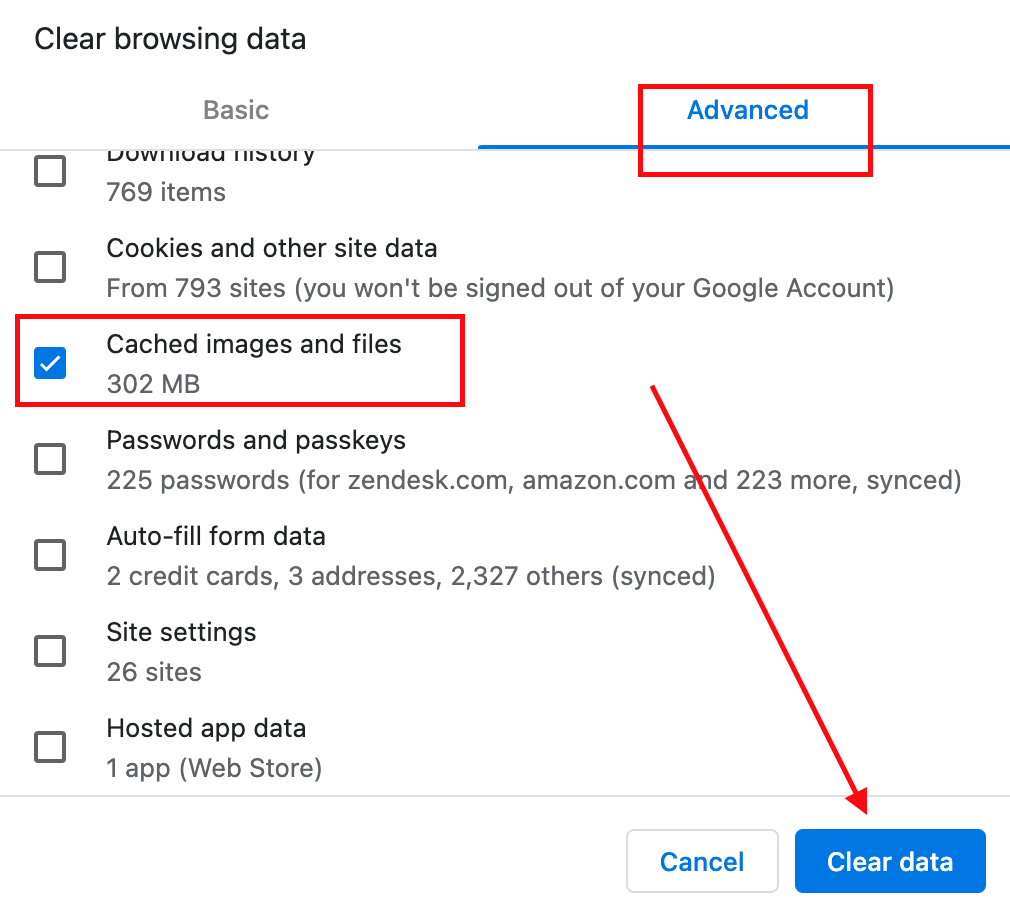This screenshot has width=1010, height=906.
Task: Select the Advanced tab
Action: click(747, 110)
